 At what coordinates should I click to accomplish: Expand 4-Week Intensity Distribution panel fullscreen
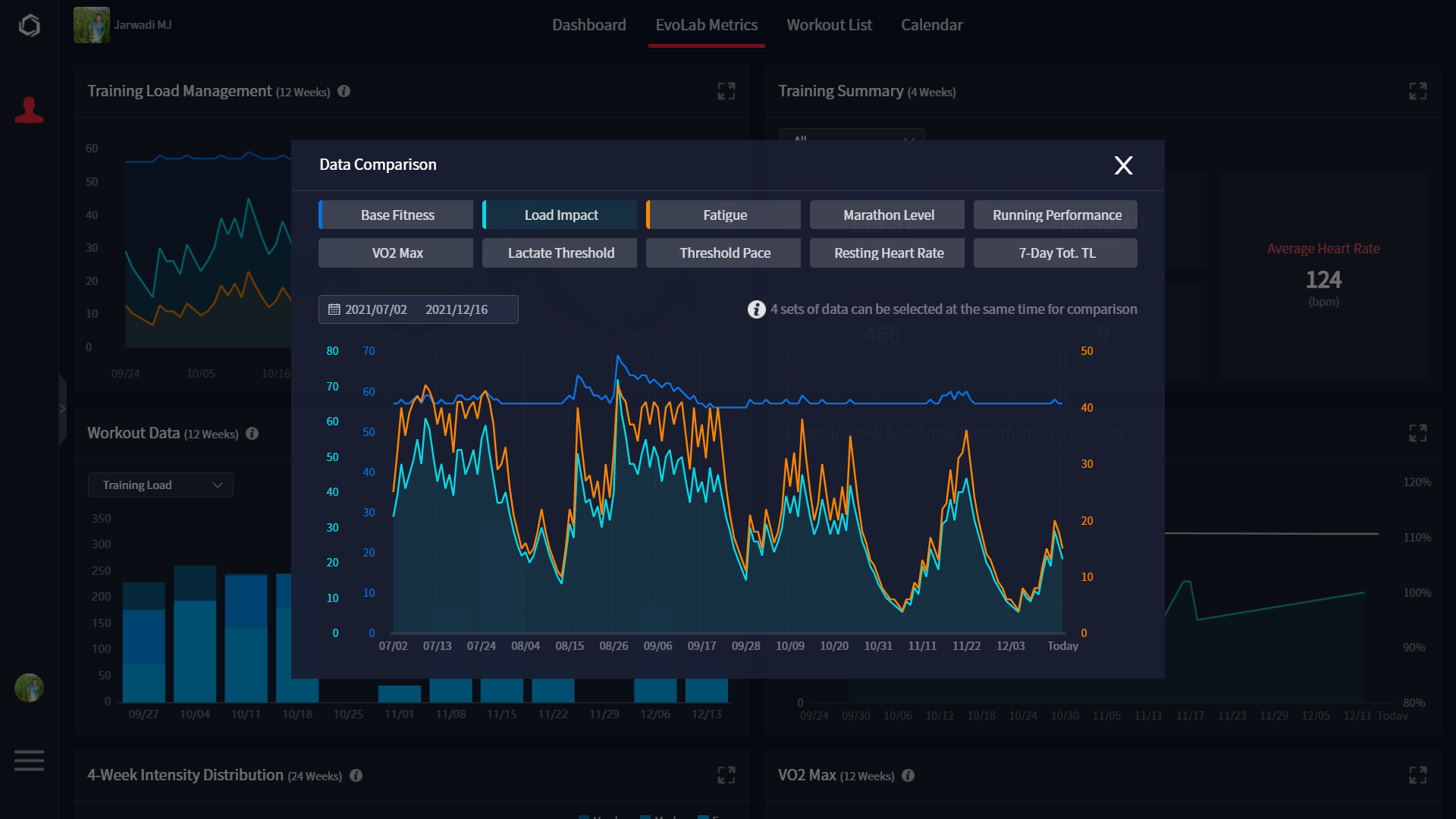tap(726, 775)
